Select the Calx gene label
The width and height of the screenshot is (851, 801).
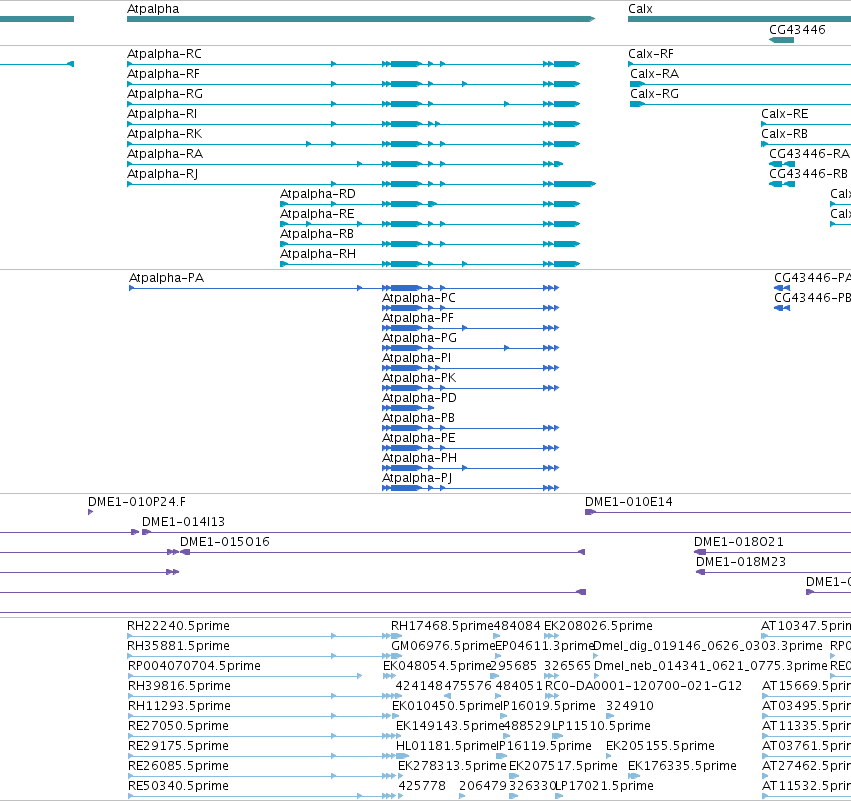click(640, 9)
